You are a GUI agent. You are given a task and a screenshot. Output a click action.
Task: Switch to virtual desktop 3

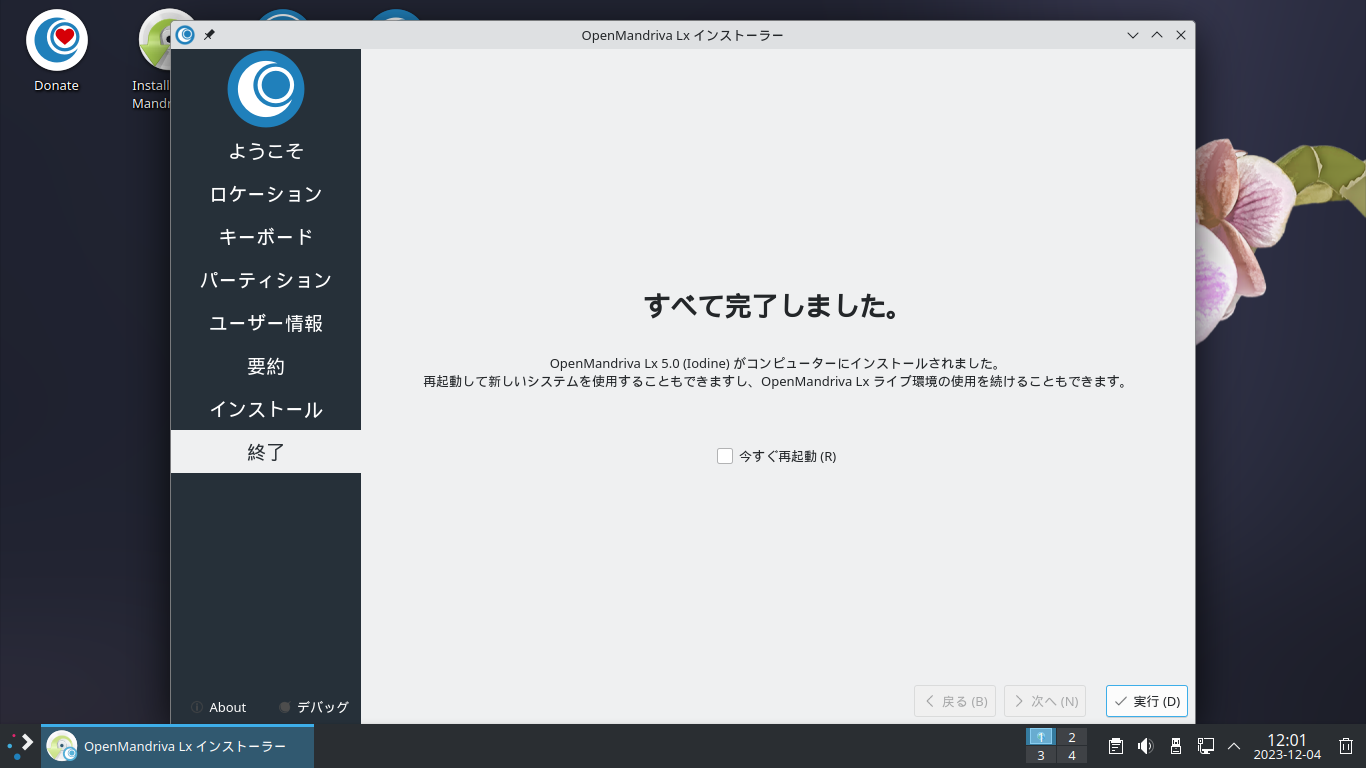tap(1041, 755)
